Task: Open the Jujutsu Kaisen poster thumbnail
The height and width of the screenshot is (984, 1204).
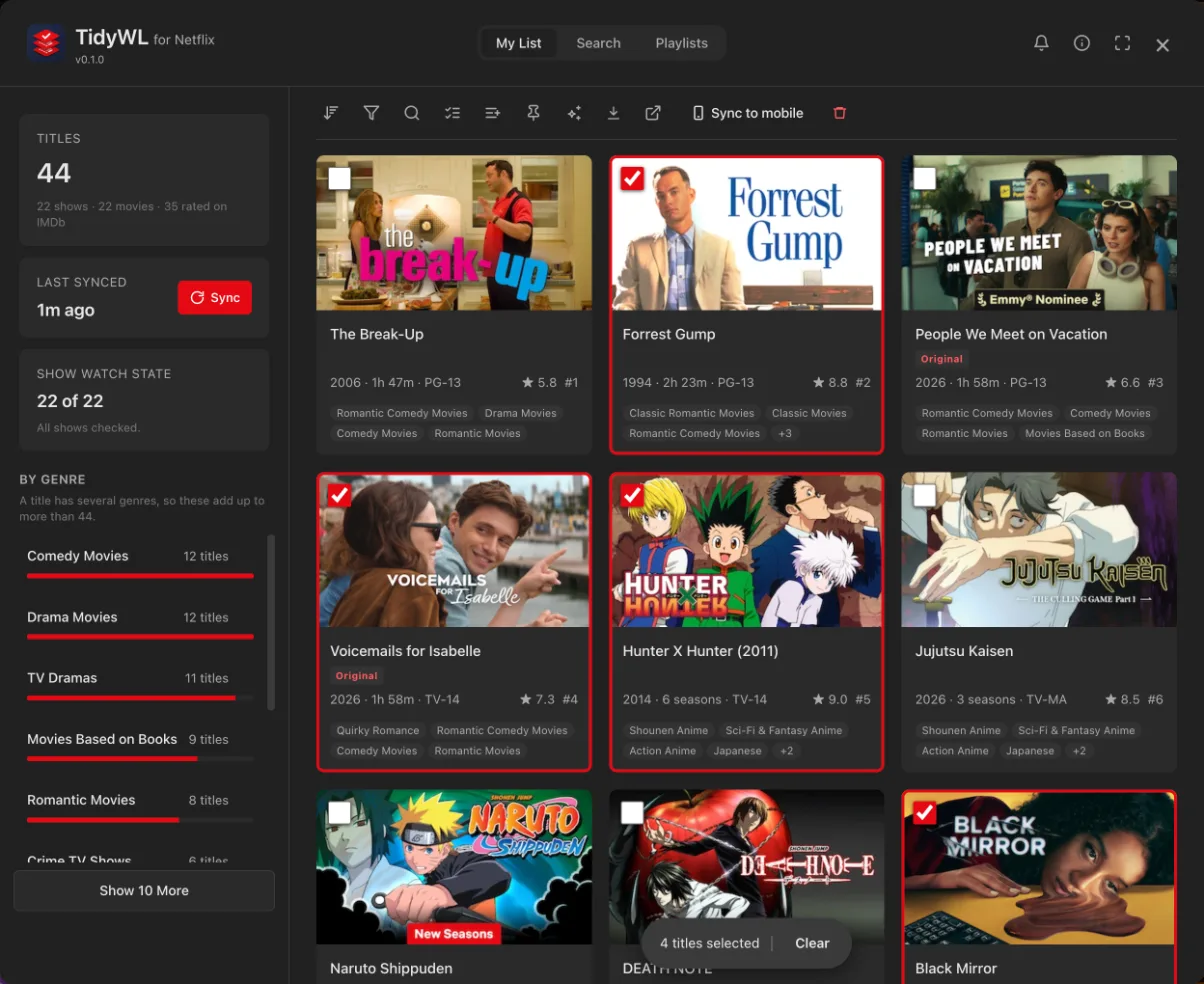Action: [1039, 550]
